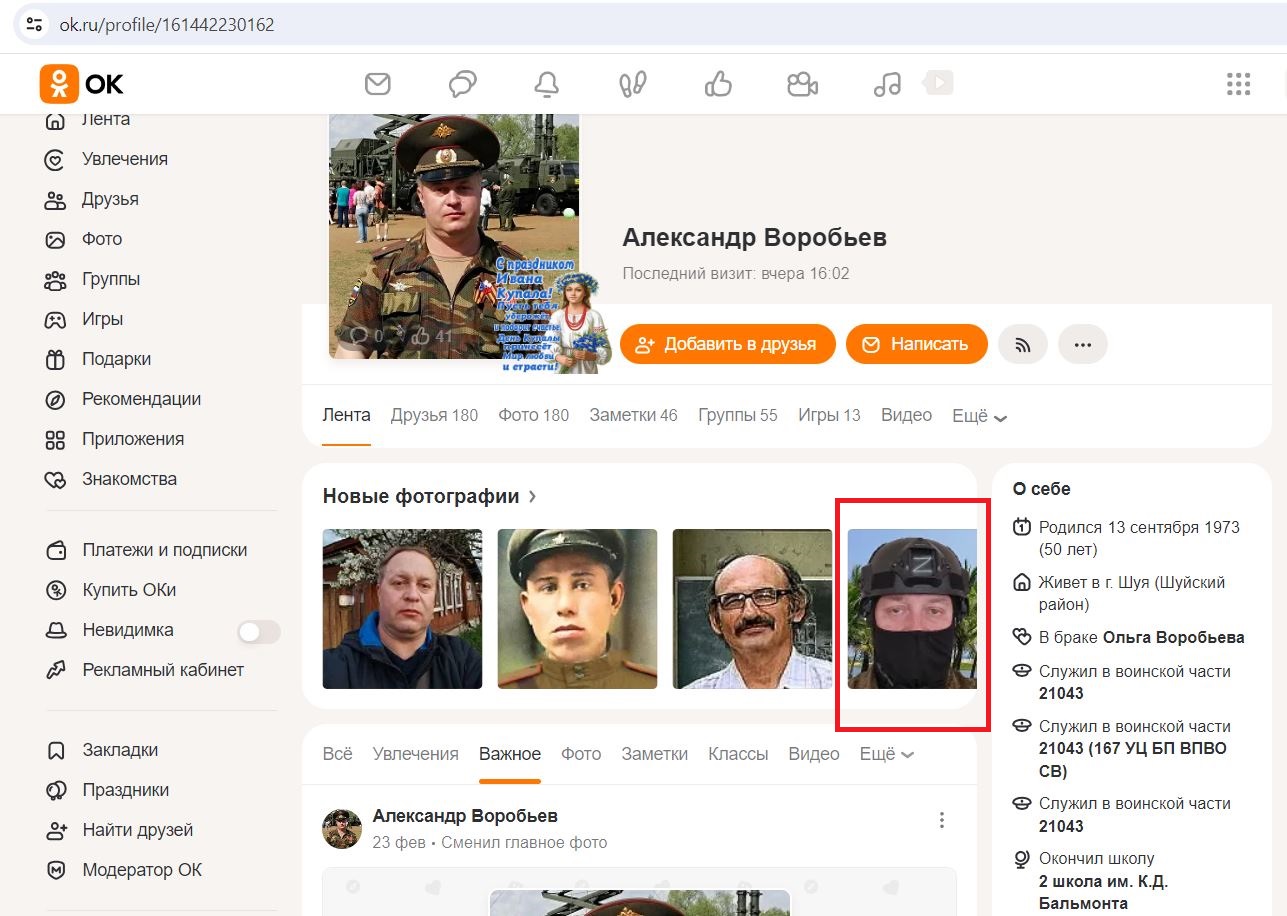This screenshot has width=1287, height=916.
Task: Open the thumbs-up events icon
Action: (718, 84)
